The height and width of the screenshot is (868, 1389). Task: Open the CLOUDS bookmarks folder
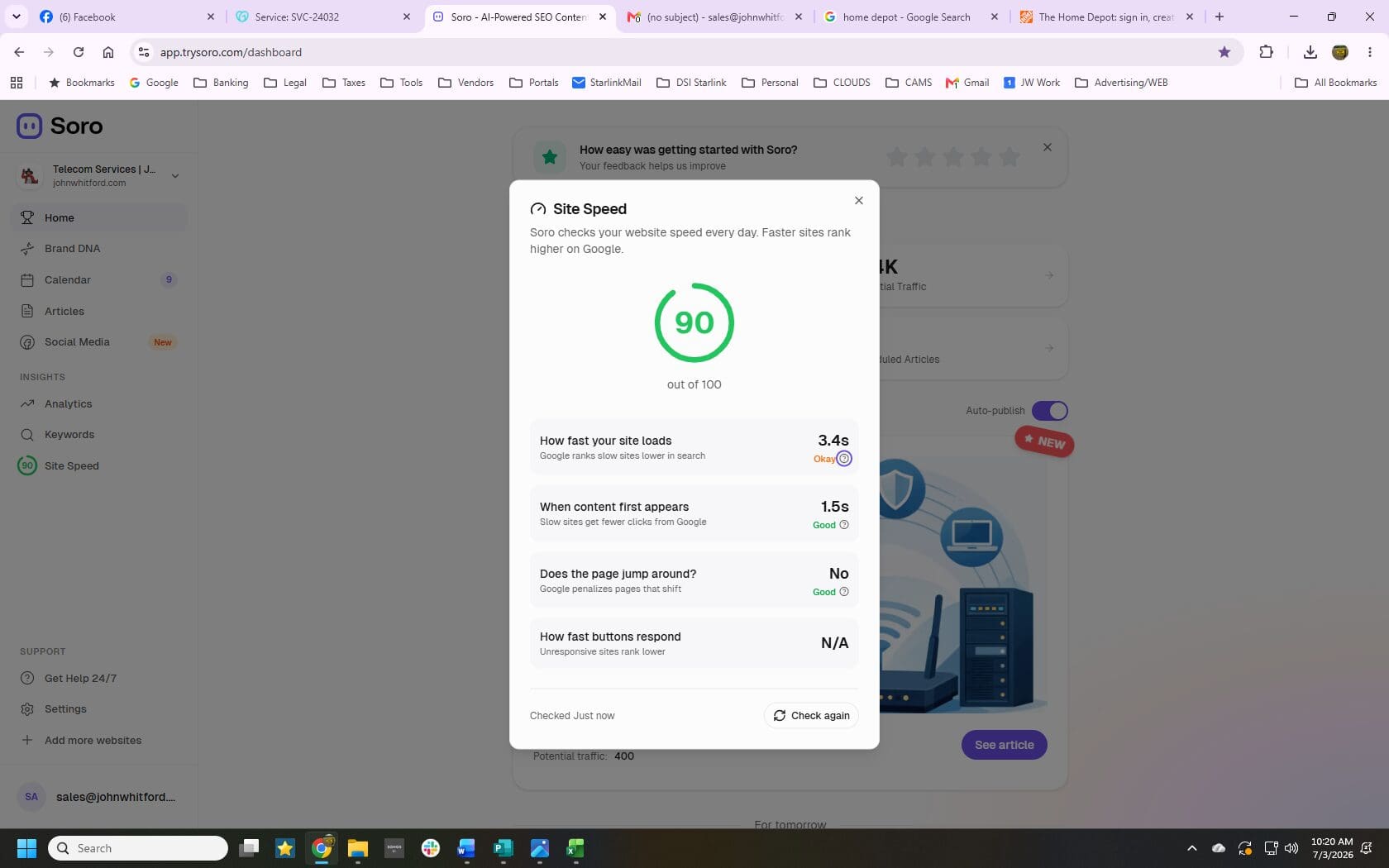(x=842, y=83)
